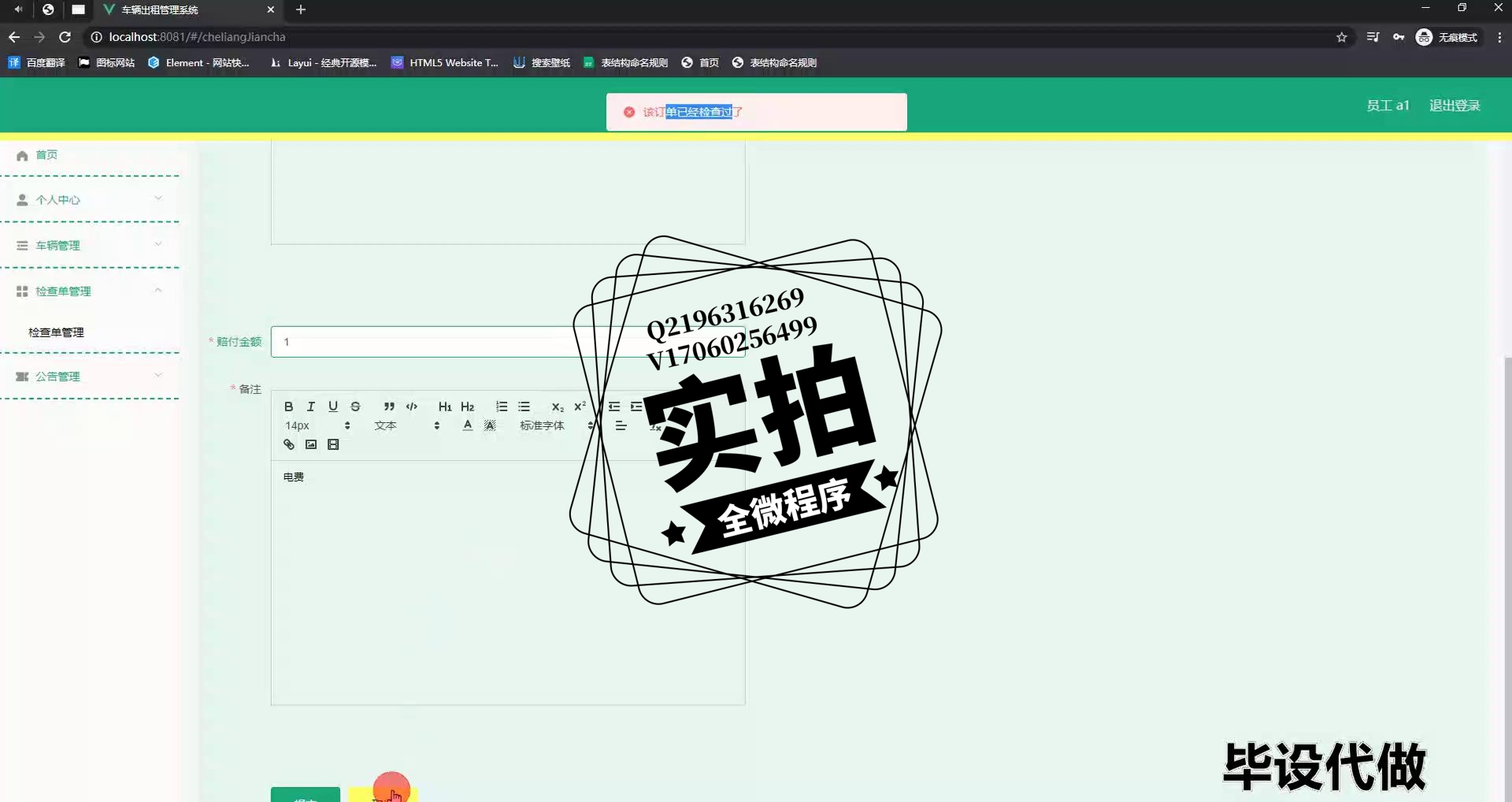
Task: Open the 百度翻译 bookmark
Action: click(37, 63)
